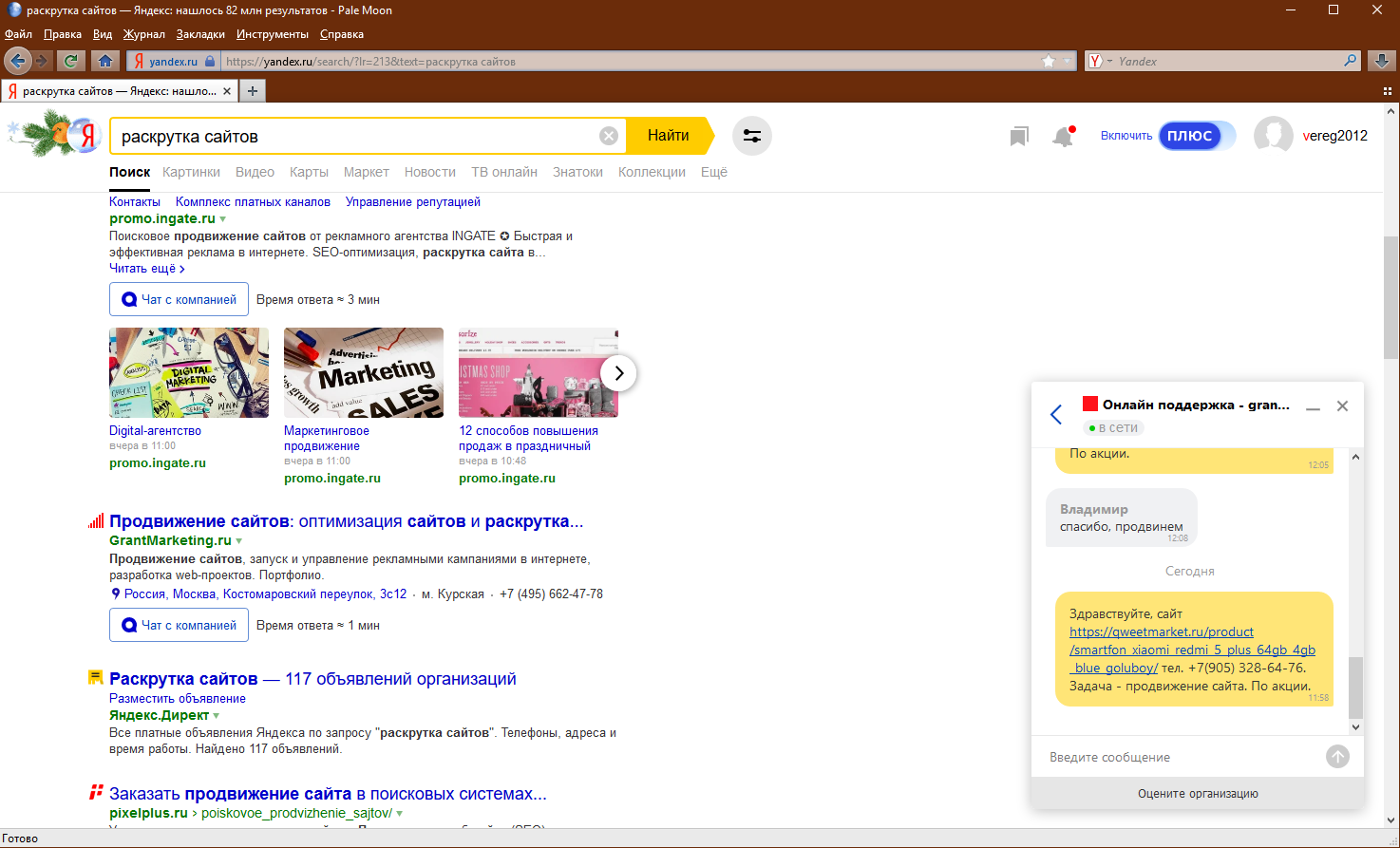Expand promo.ingate.ru green arrow menu
The height and width of the screenshot is (848, 1400).
(x=223, y=219)
